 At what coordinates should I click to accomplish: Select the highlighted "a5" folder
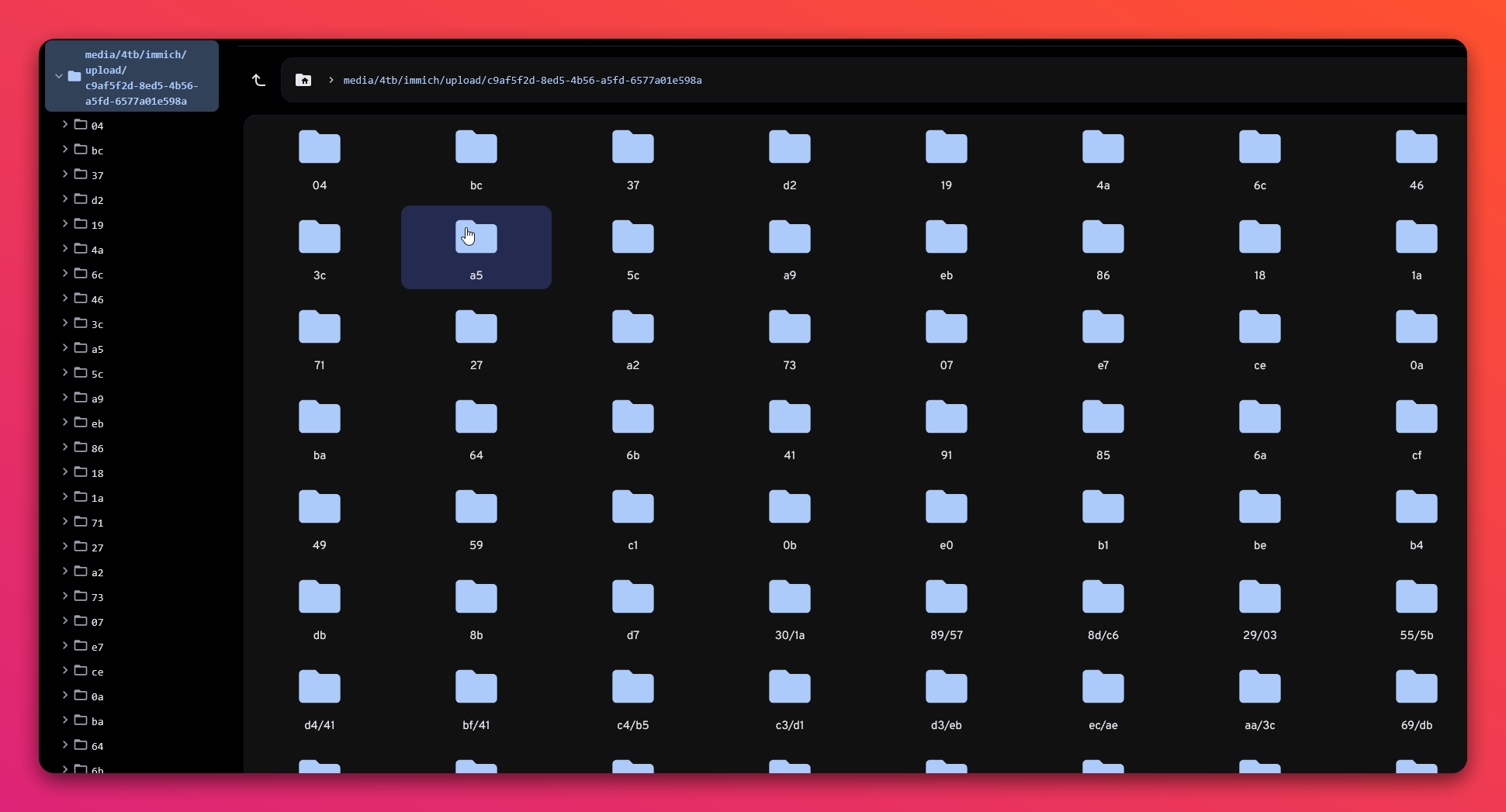pyautogui.click(x=476, y=247)
